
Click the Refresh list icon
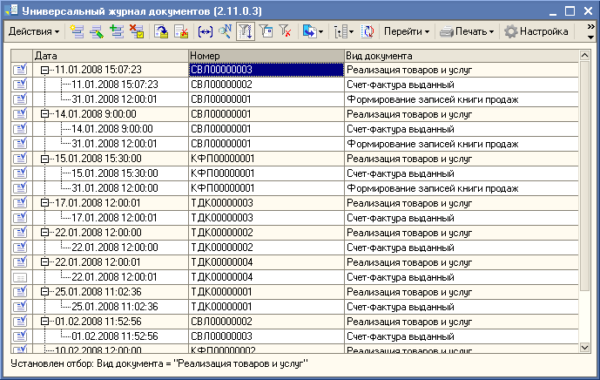point(367,32)
